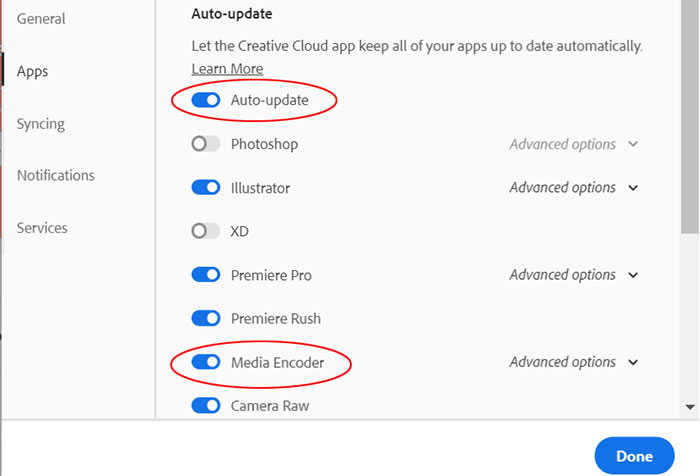Disable Illustrator auto-update toggle
The width and height of the screenshot is (700, 476).
point(206,188)
